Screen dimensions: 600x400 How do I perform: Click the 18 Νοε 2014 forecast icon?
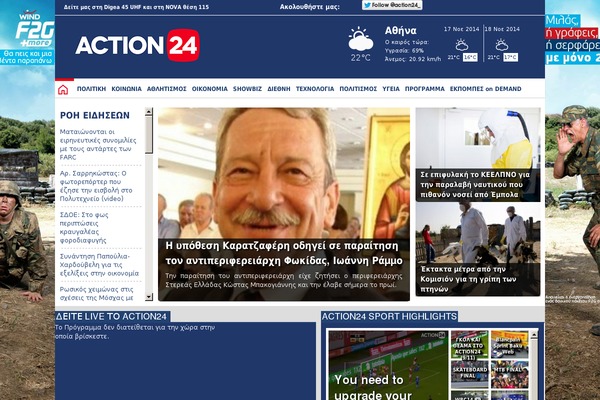point(502,45)
